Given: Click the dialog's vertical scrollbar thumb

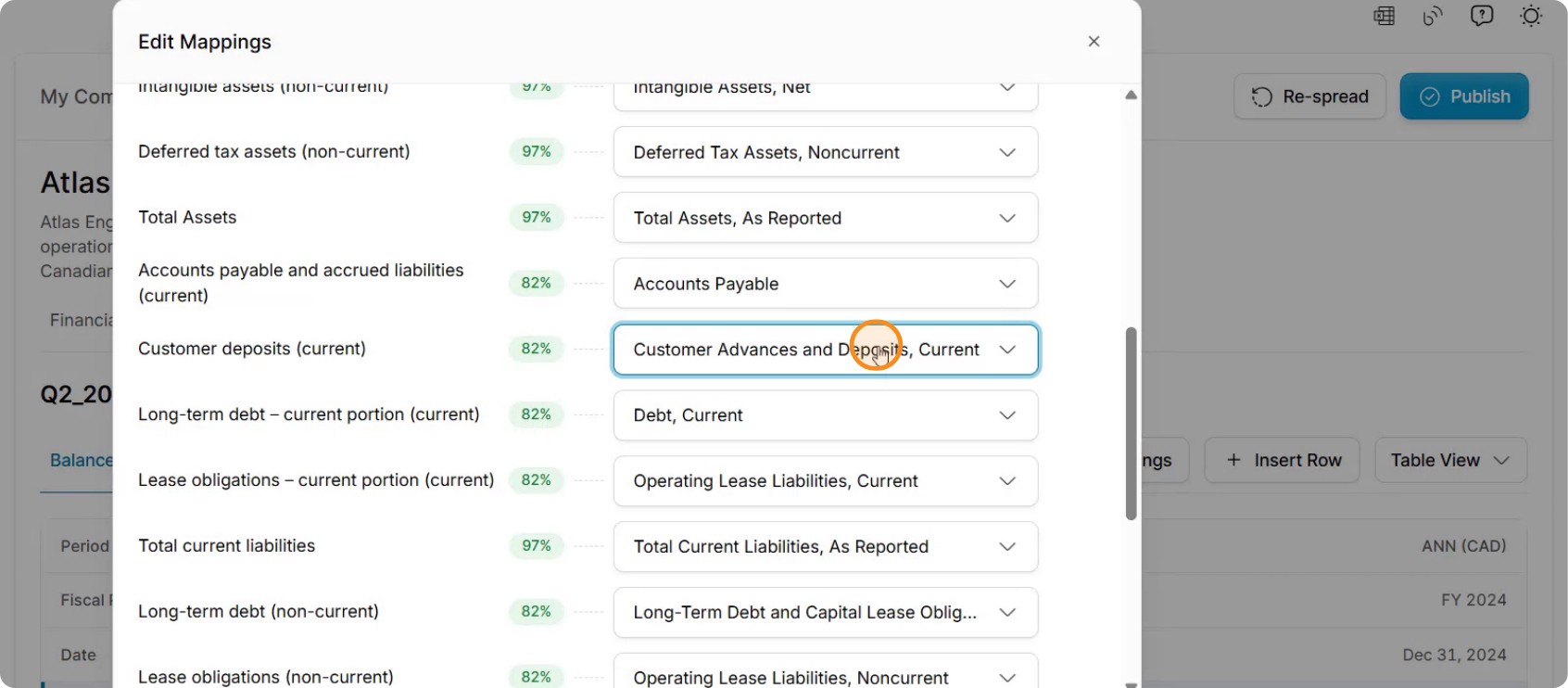Looking at the screenshot, I should tap(1131, 424).
